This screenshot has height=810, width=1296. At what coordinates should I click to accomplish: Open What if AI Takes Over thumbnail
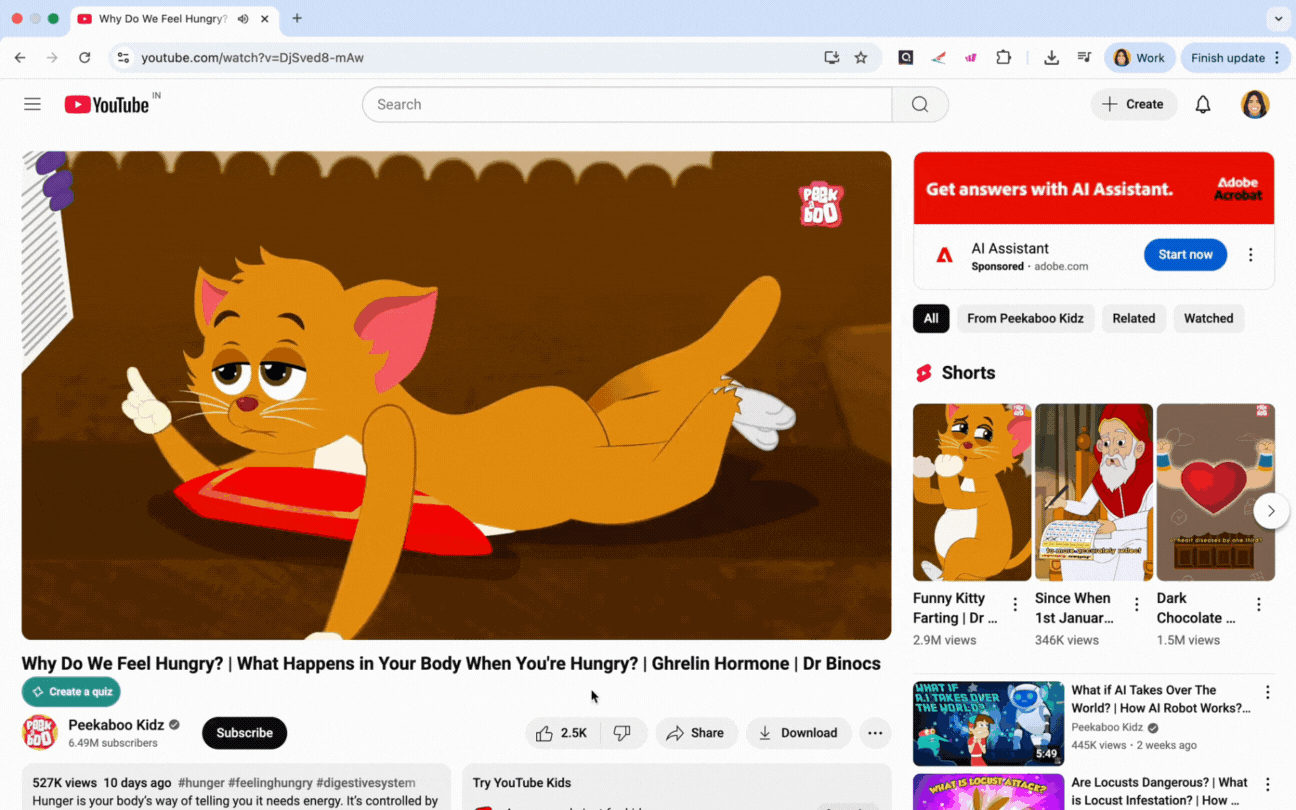(x=988, y=724)
